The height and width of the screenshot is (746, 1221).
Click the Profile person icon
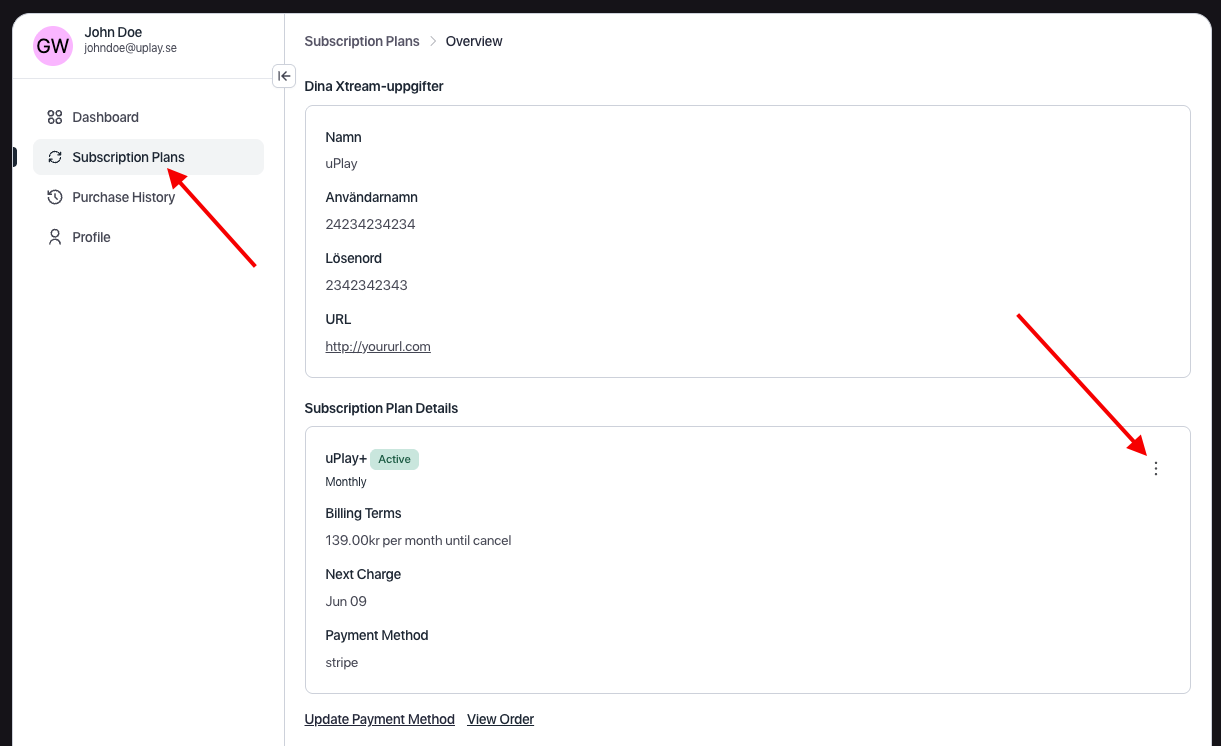pyautogui.click(x=55, y=237)
